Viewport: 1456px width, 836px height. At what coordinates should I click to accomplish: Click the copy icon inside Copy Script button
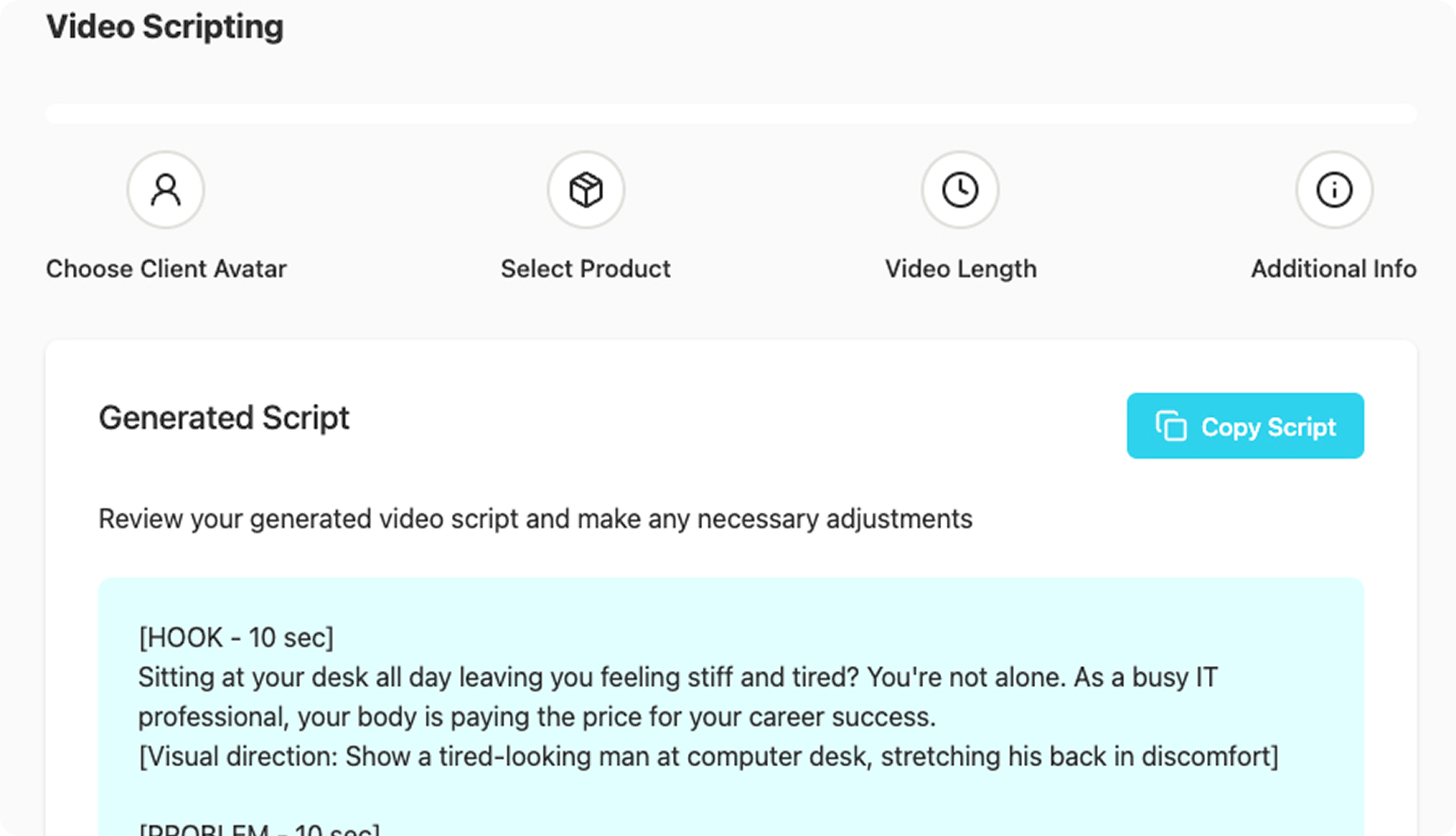[1171, 426]
